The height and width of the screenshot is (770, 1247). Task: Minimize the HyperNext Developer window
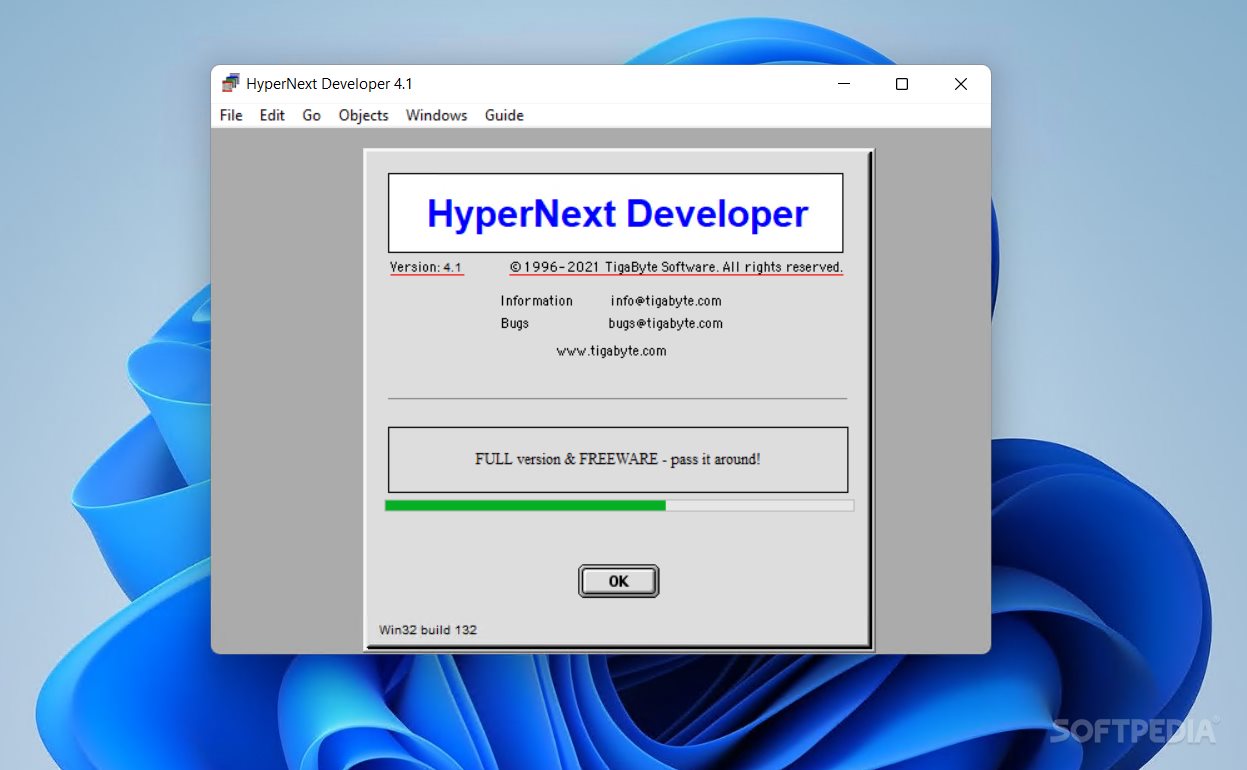coord(843,84)
